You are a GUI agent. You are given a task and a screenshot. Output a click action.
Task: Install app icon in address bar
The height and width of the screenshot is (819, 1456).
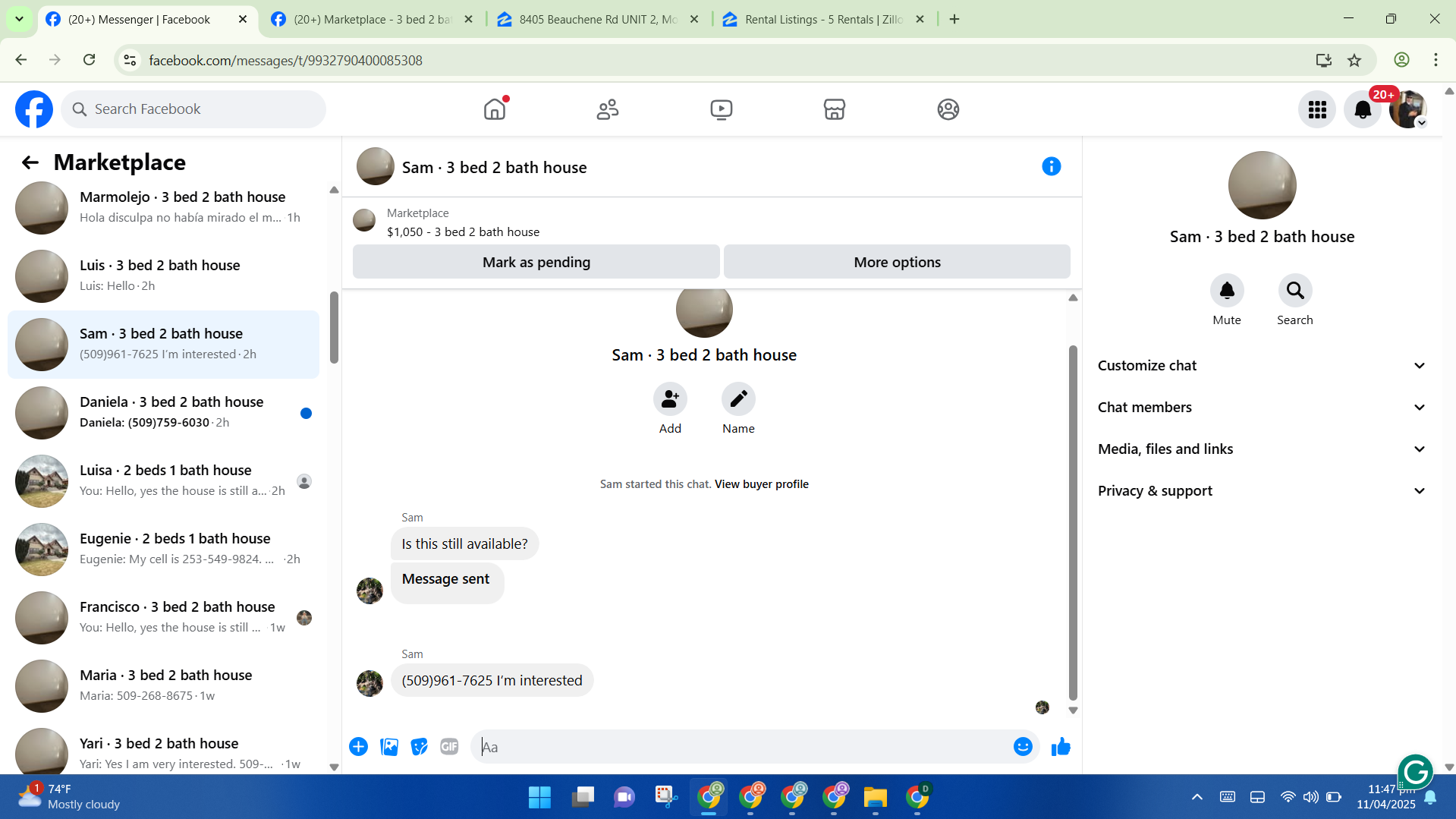click(x=1323, y=60)
